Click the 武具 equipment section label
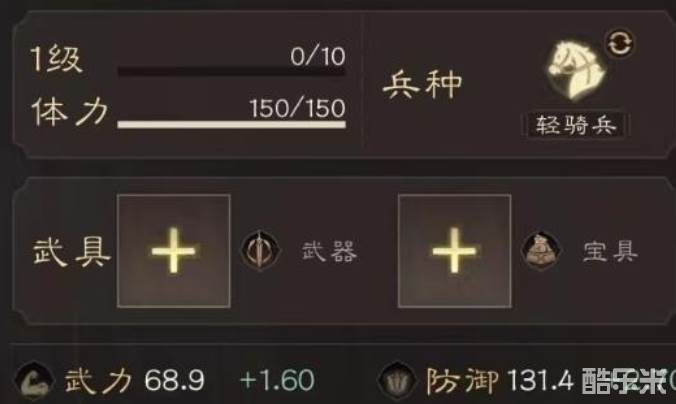Screen dimensions: 676x404 click(72, 252)
